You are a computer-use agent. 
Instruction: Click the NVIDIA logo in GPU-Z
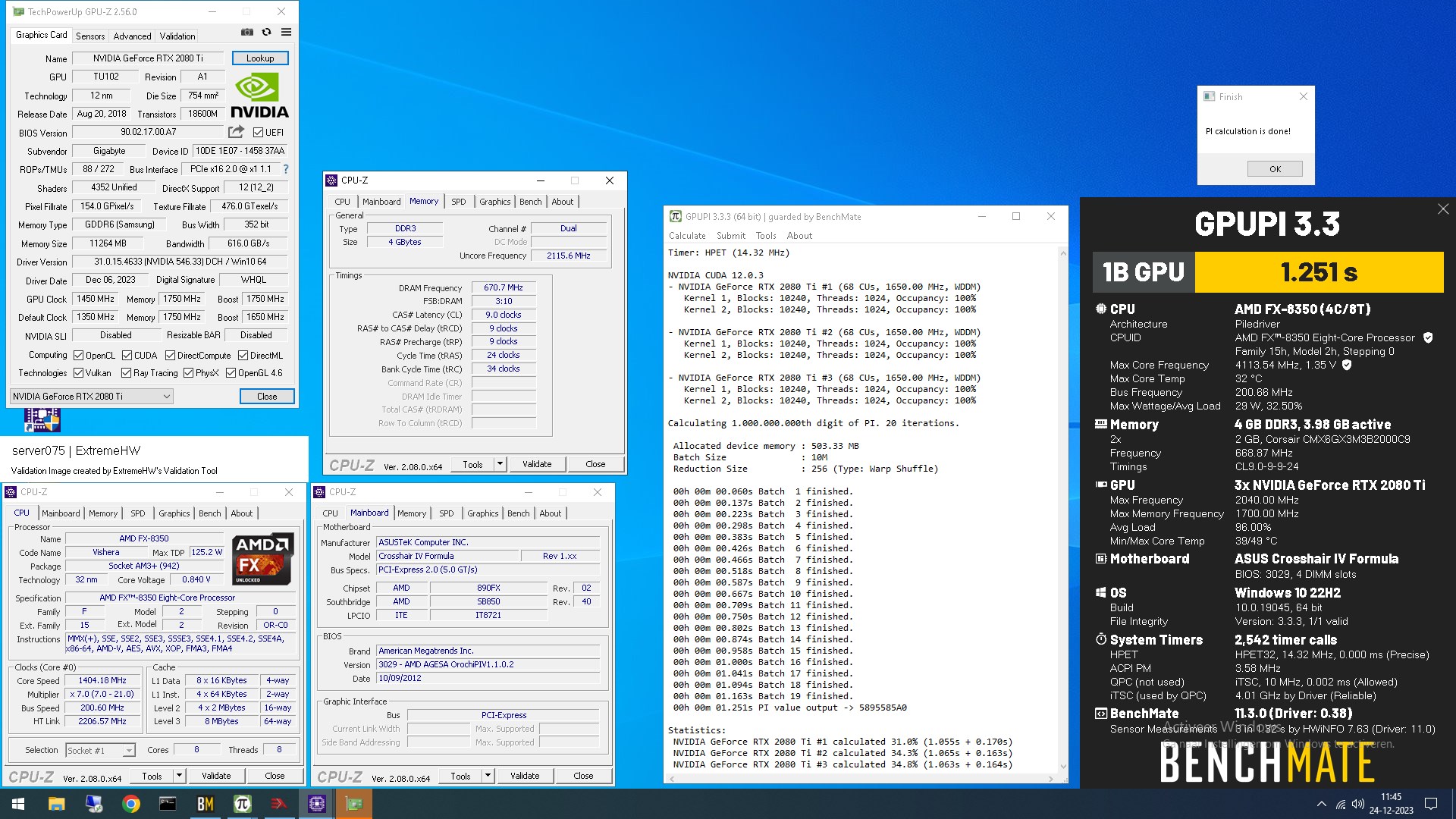tap(259, 96)
